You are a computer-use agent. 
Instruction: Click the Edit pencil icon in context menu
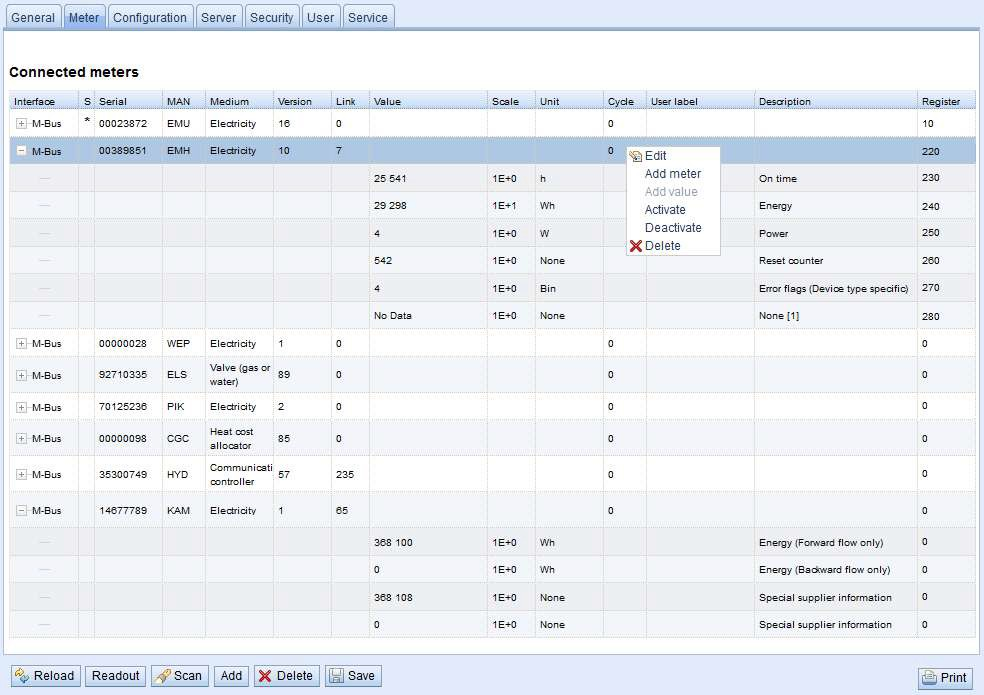click(x=636, y=156)
